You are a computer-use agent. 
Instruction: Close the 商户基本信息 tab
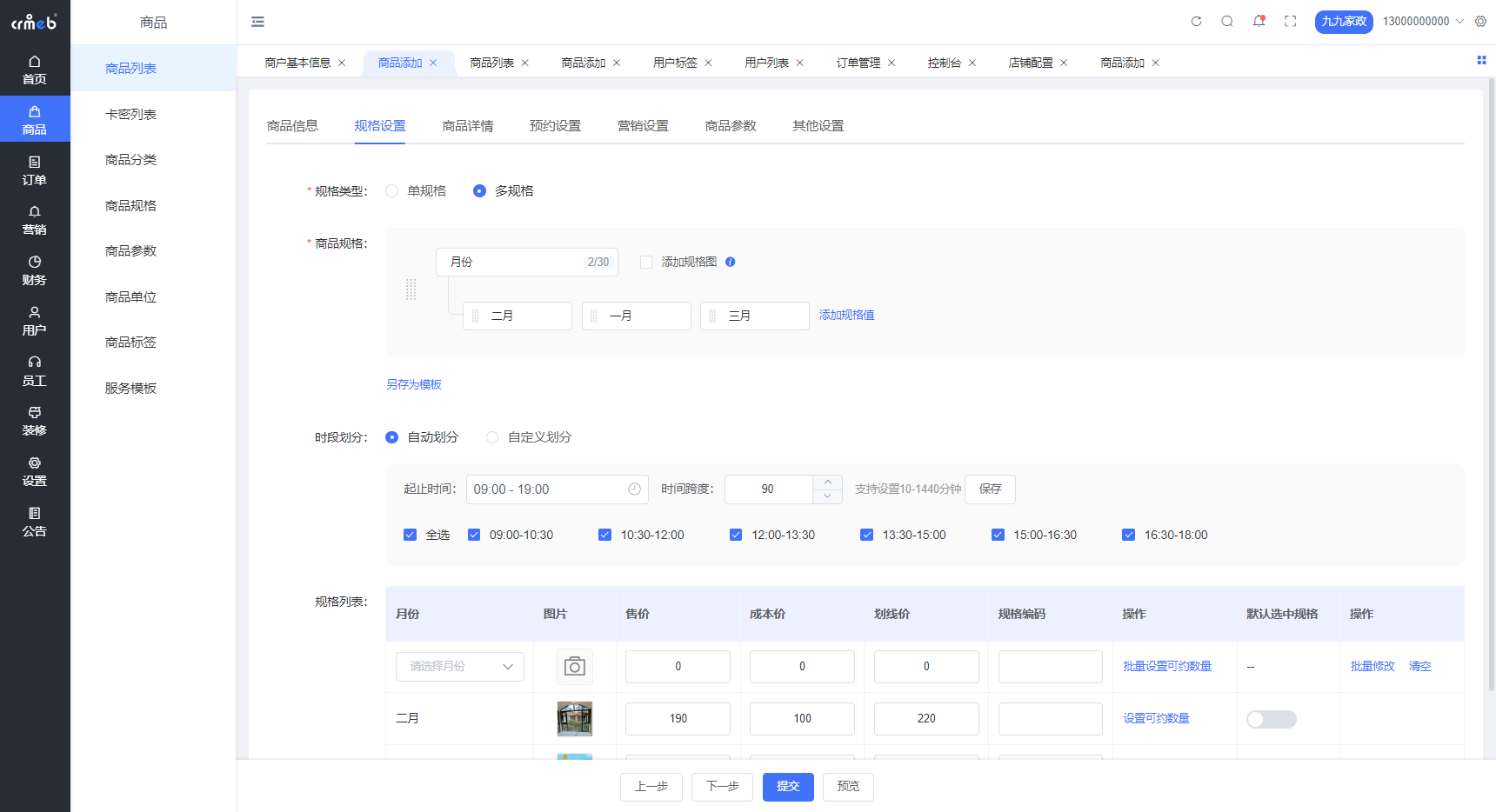click(342, 63)
